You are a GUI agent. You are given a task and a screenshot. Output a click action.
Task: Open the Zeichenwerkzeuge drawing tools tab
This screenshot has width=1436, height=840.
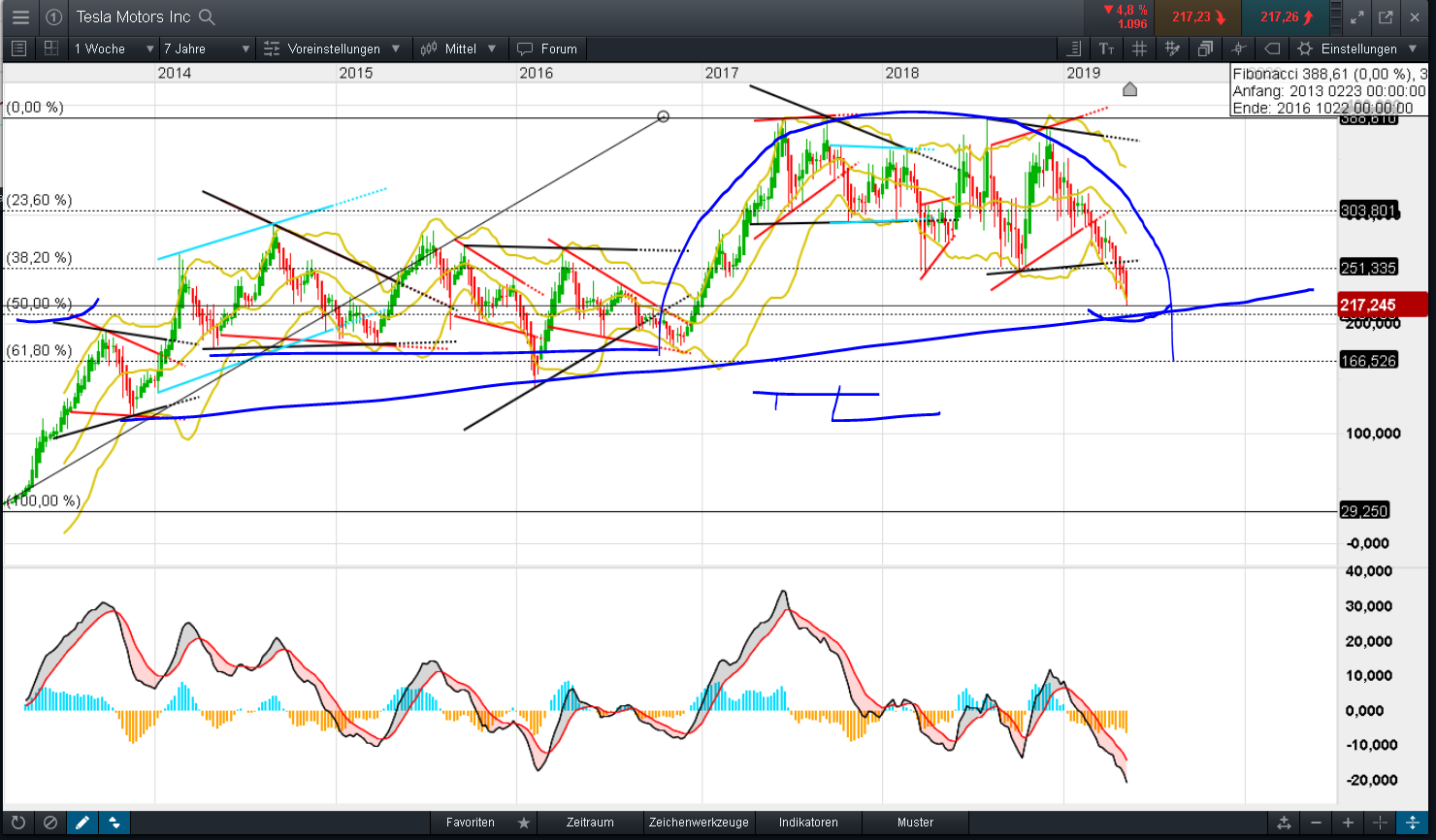coord(699,823)
